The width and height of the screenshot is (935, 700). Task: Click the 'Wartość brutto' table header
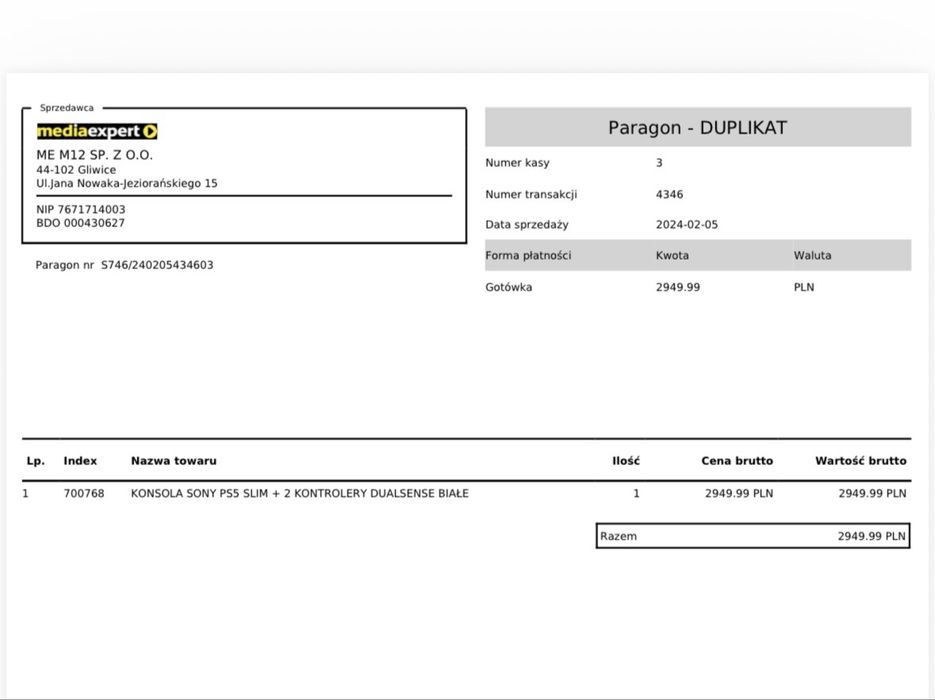(x=860, y=461)
